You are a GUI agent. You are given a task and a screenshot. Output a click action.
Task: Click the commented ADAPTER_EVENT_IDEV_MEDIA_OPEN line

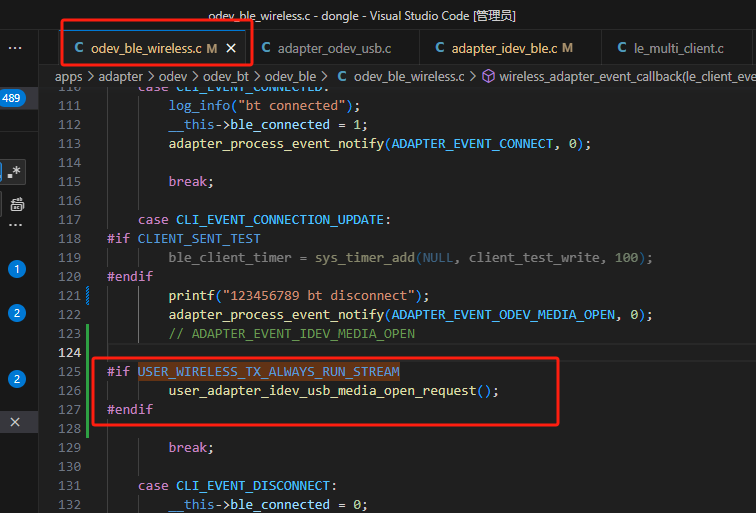(x=292, y=334)
